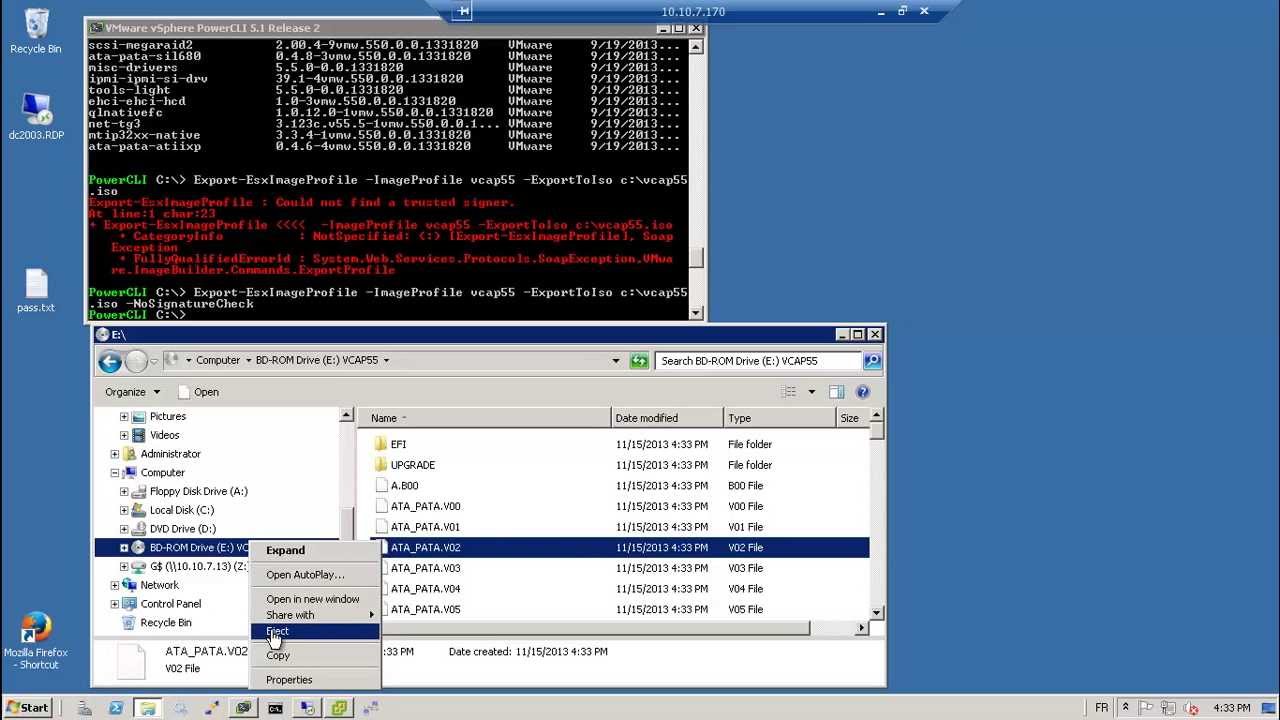1280x720 pixels.
Task: Open the BD-ROM Drive breadcrumb dropdown arrow
Action: click(x=386, y=361)
